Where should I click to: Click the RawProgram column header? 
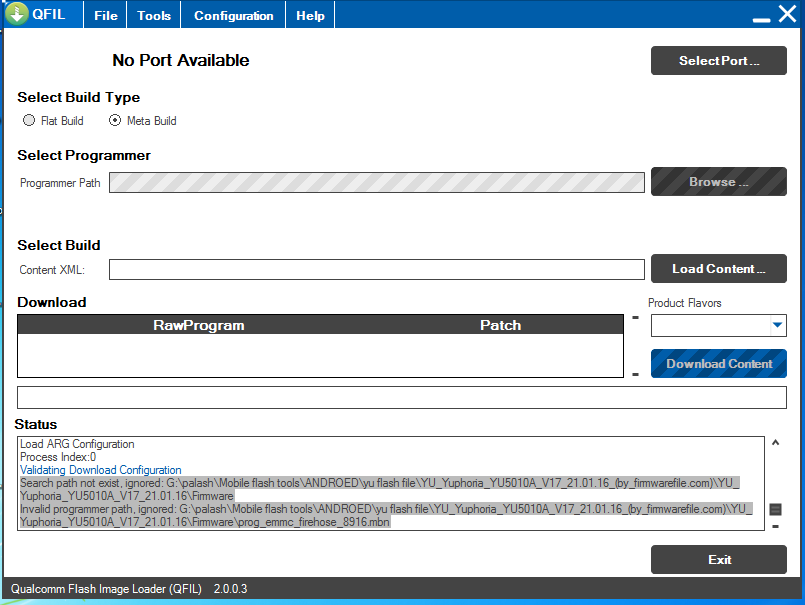click(x=199, y=325)
